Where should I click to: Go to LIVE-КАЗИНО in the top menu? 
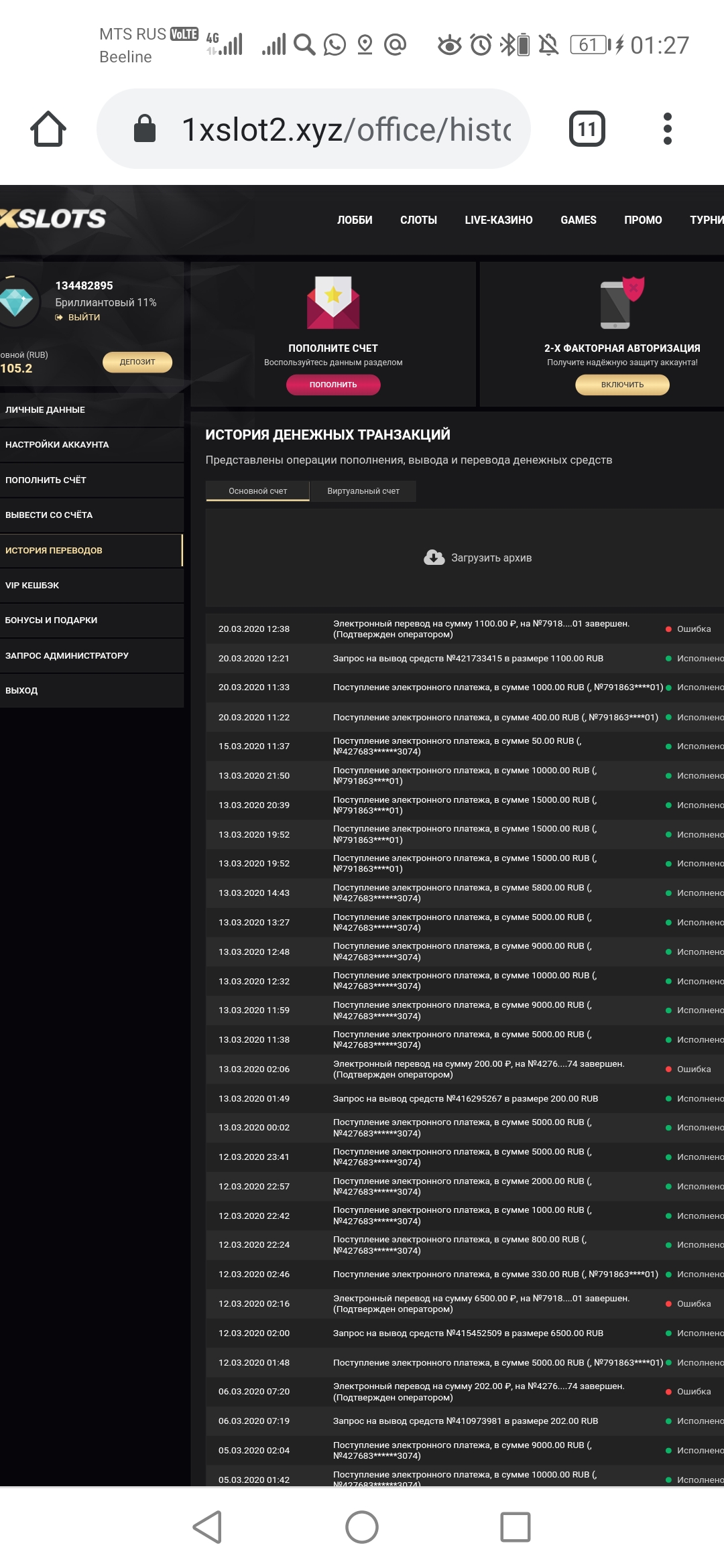[x=498, y=220]
